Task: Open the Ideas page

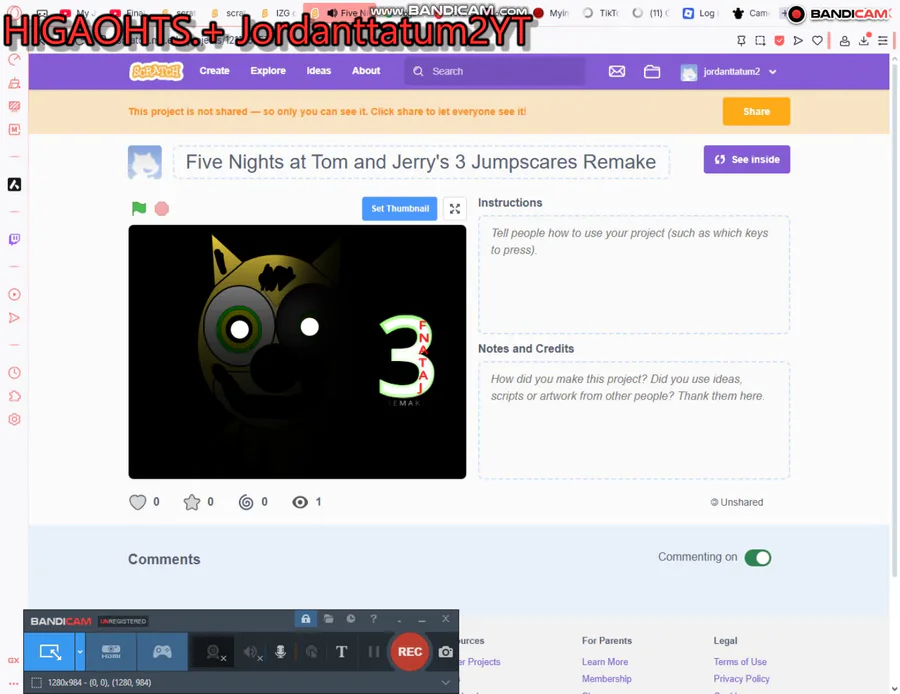Action: tap(319, 71)
